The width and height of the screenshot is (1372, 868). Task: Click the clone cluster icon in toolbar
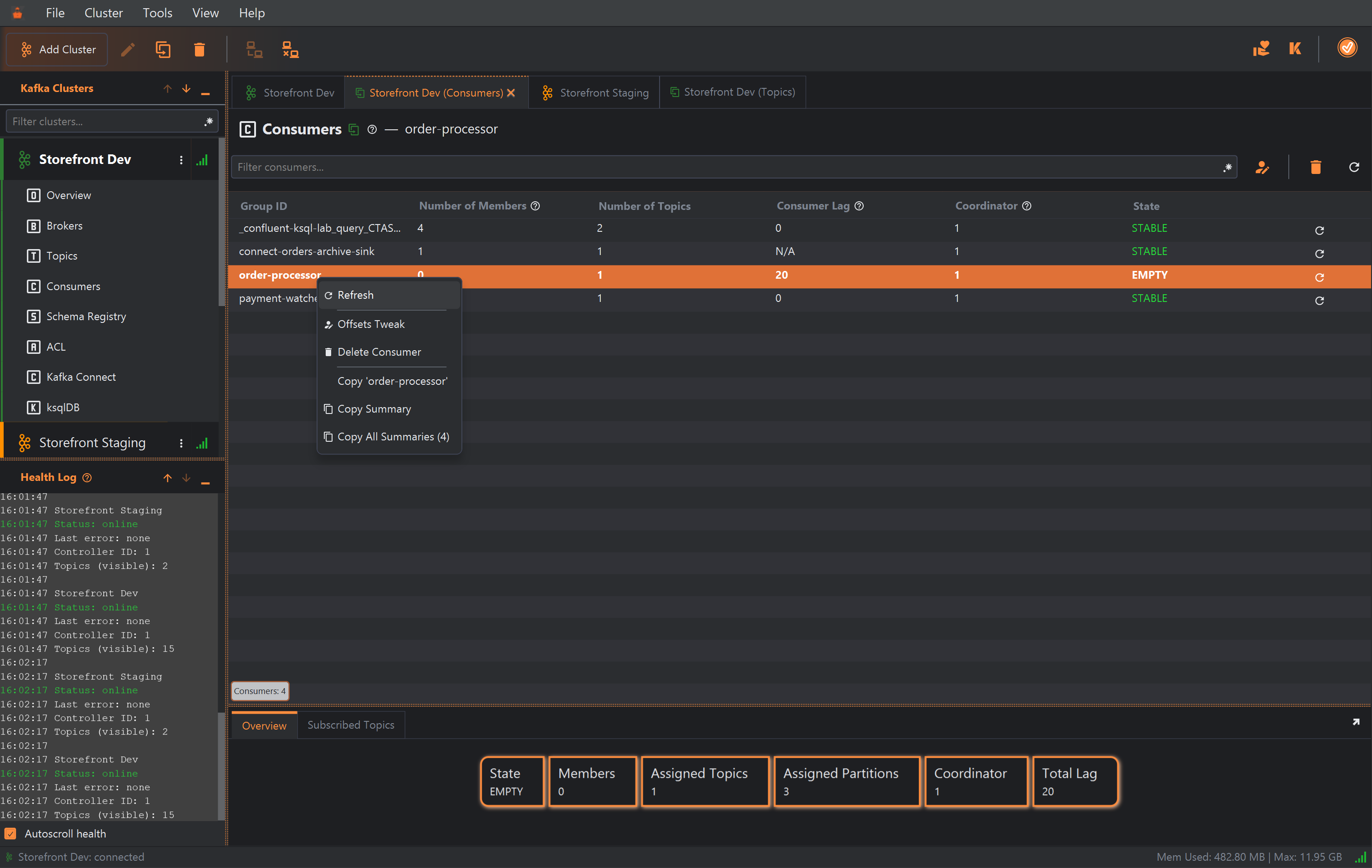coord(163,50)
